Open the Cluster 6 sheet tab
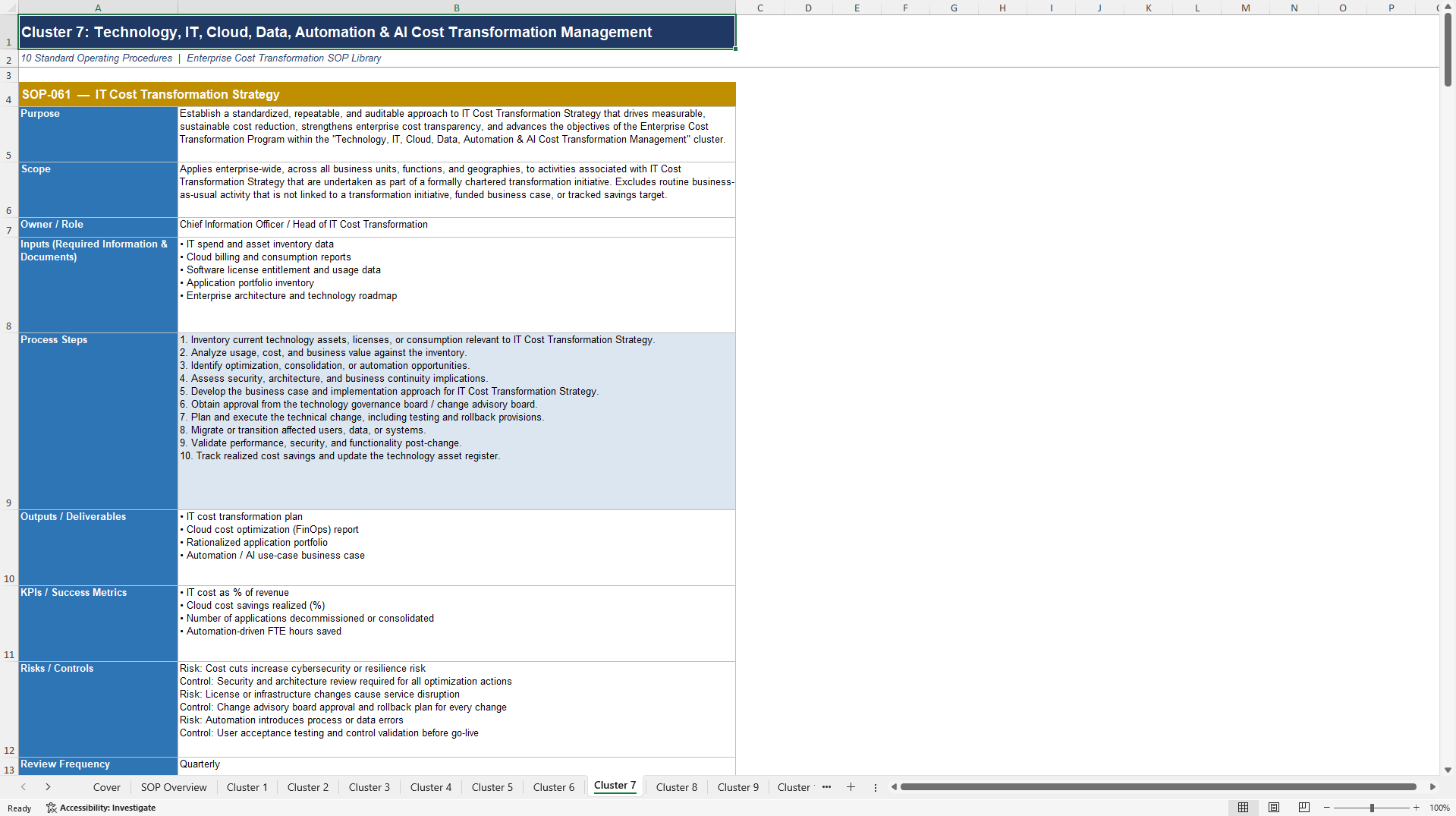The image size is (1456, 816). click(554, 787)
